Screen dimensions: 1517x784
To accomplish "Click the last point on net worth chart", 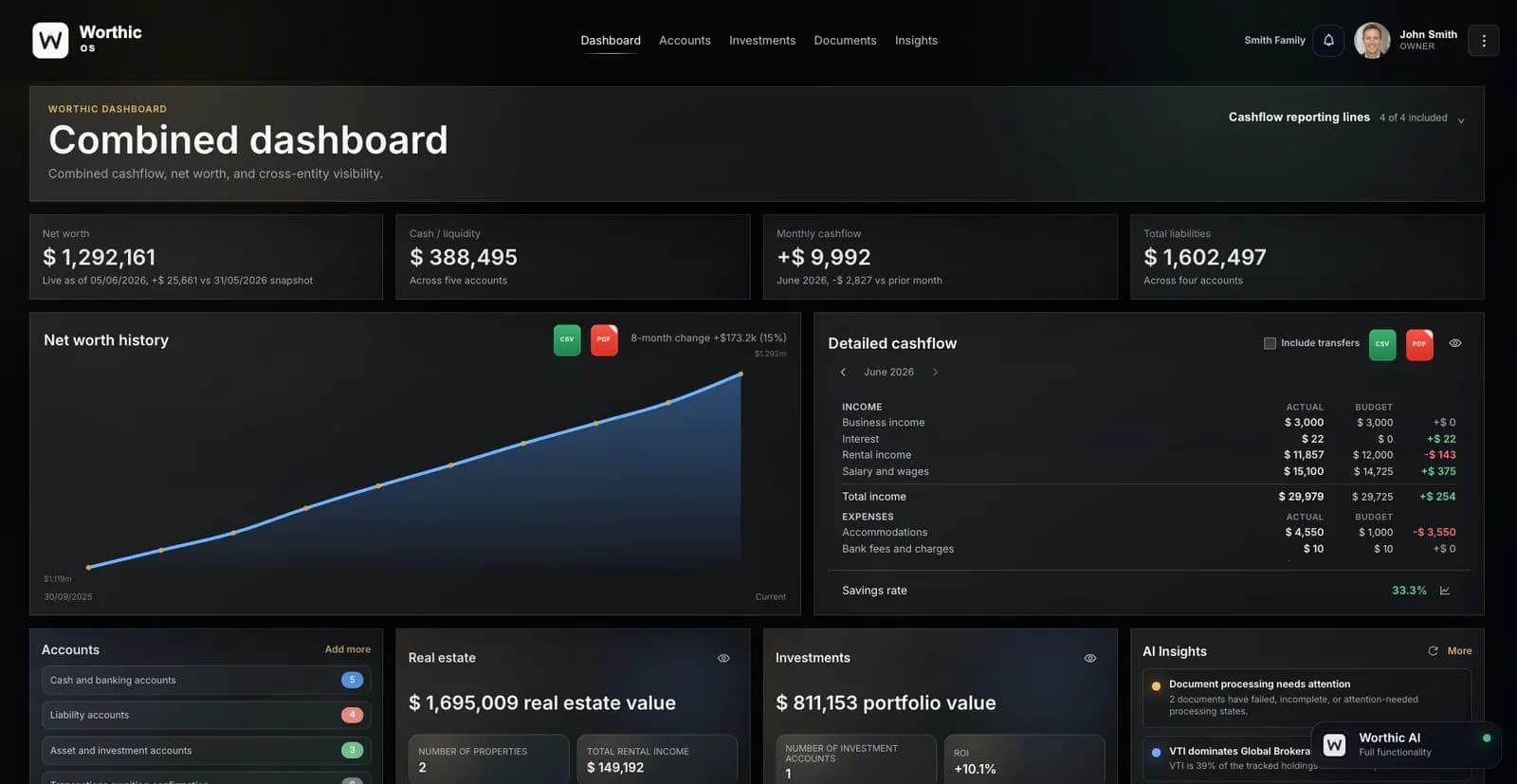I will click(x=740, y=374).
